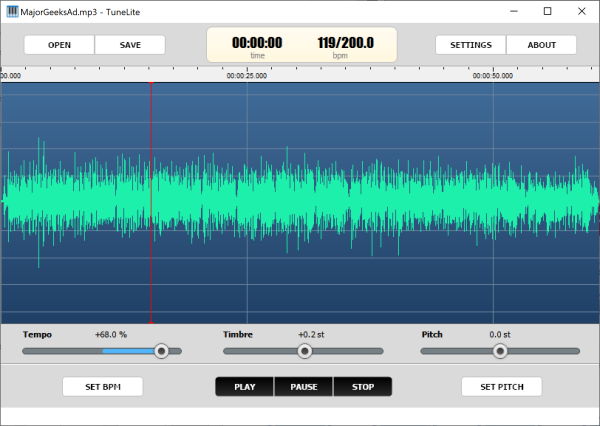The height and width of the screenshot is (426, 600).
Task: Click the elapsed time display 00:00:00
Action: point(257,43)
